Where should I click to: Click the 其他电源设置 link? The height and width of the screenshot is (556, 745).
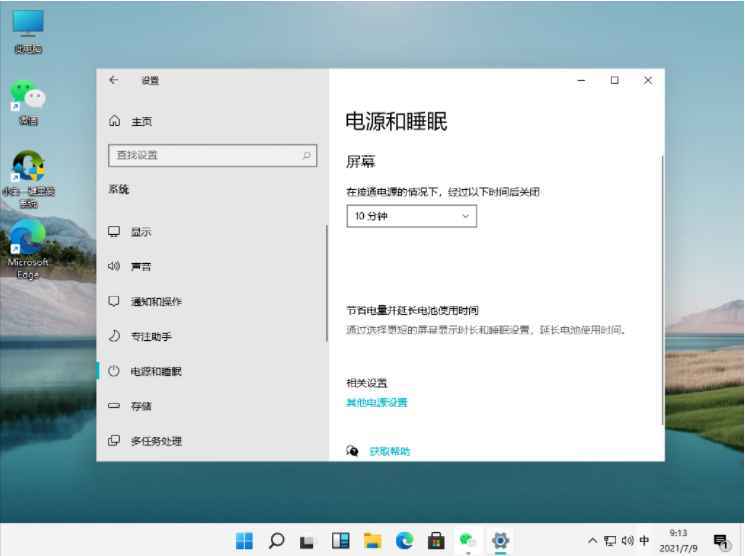[x=377, y=403]
